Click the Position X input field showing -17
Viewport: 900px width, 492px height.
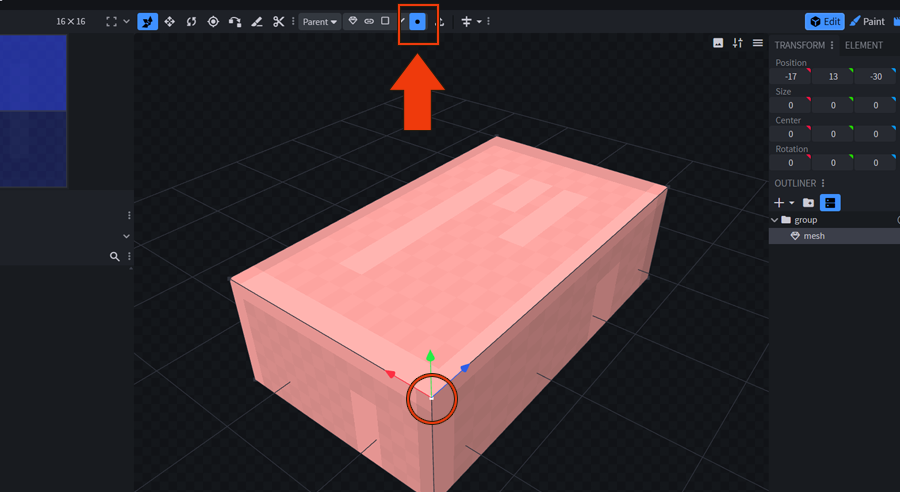point(790,77)
